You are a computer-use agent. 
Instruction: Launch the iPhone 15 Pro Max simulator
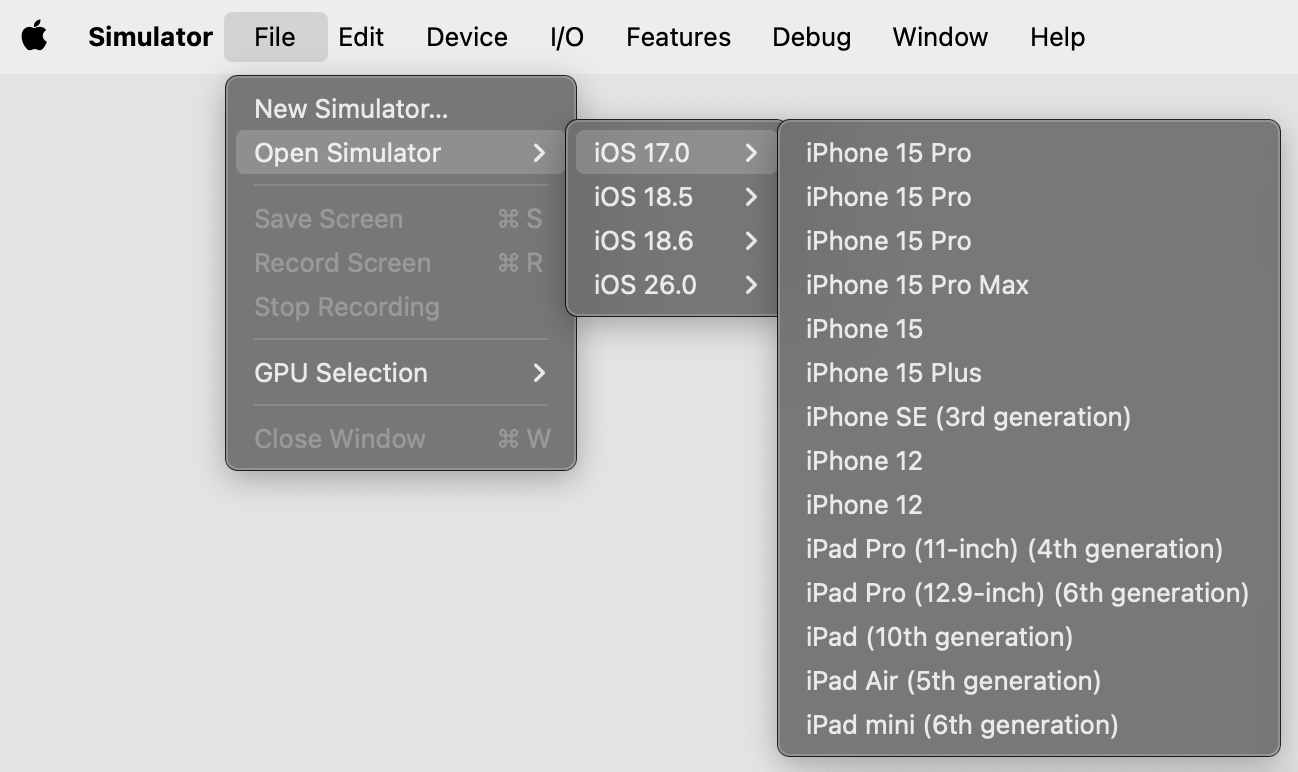917,285
